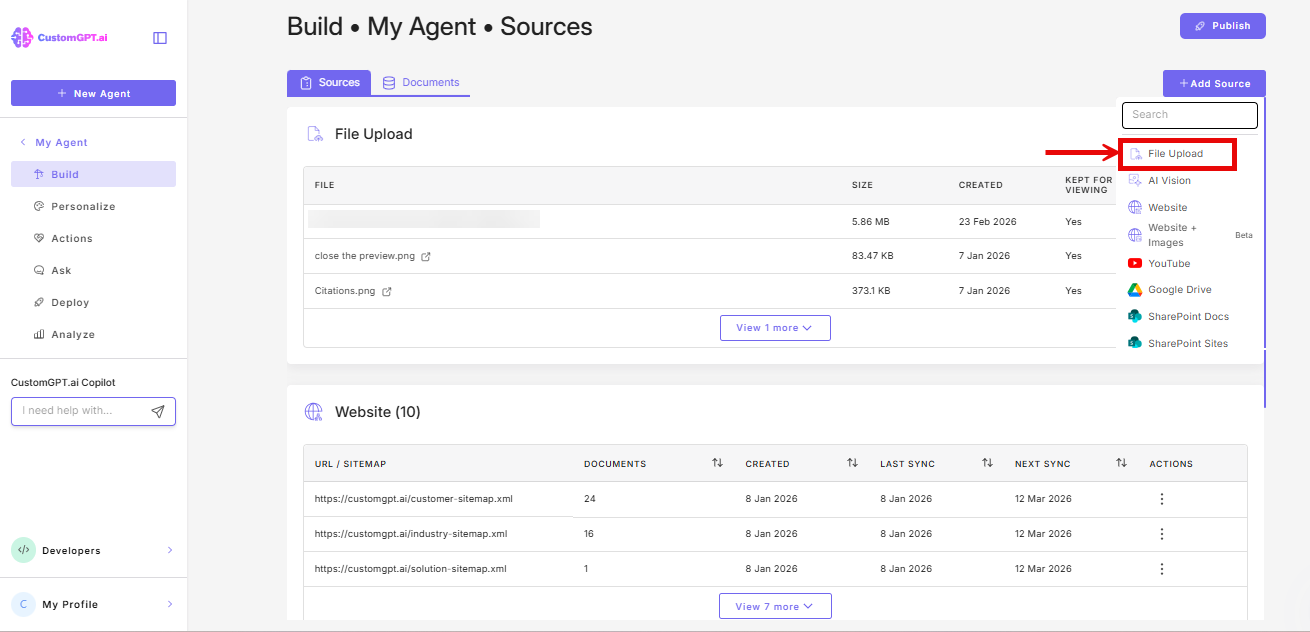Viewport: 1310px width, 632px height.
Task: Open actions menu for industry-sitemap.xml row
Action: tap(1162, 534)
